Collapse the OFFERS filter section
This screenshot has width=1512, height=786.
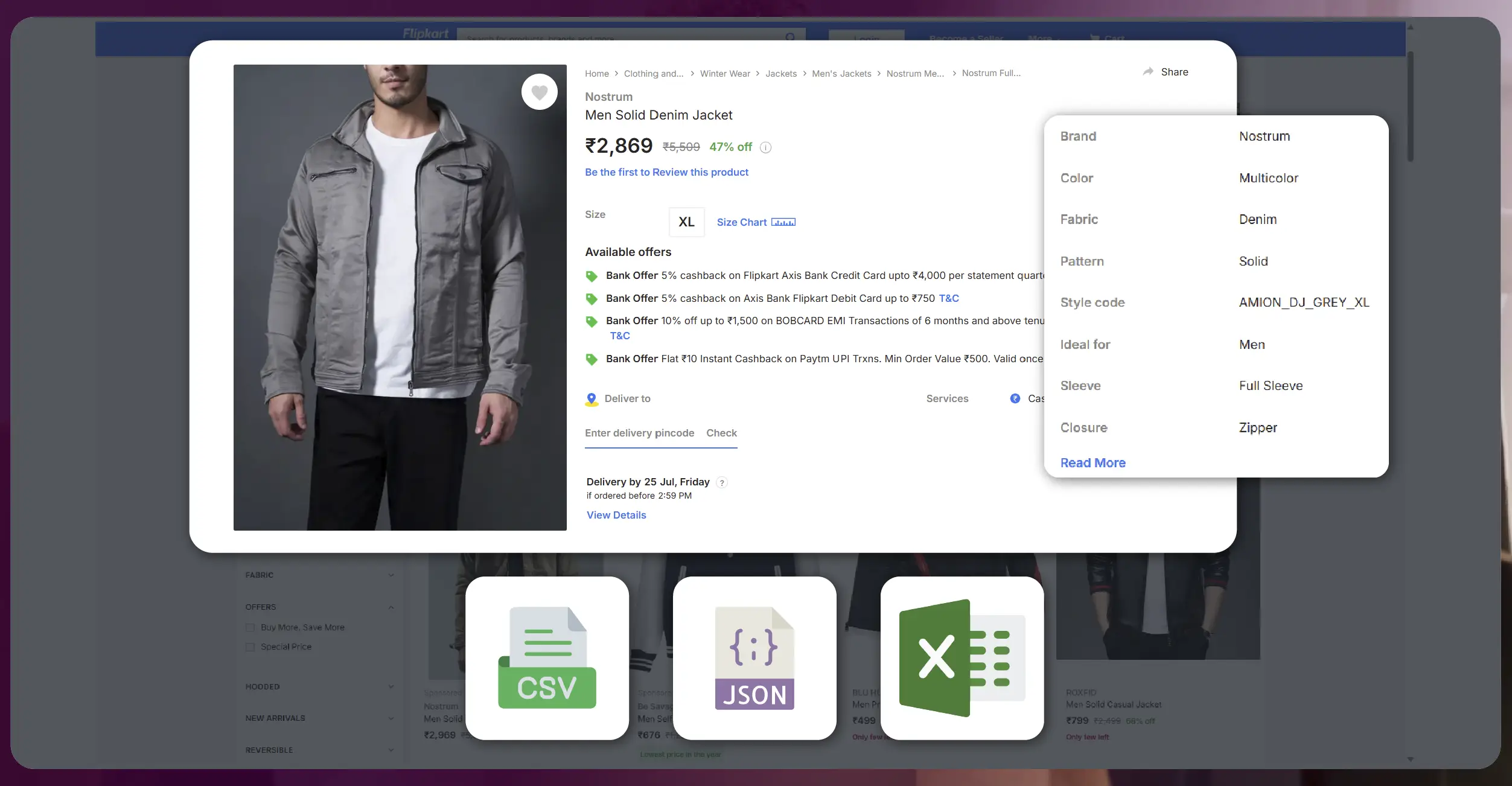pos(391,607)
